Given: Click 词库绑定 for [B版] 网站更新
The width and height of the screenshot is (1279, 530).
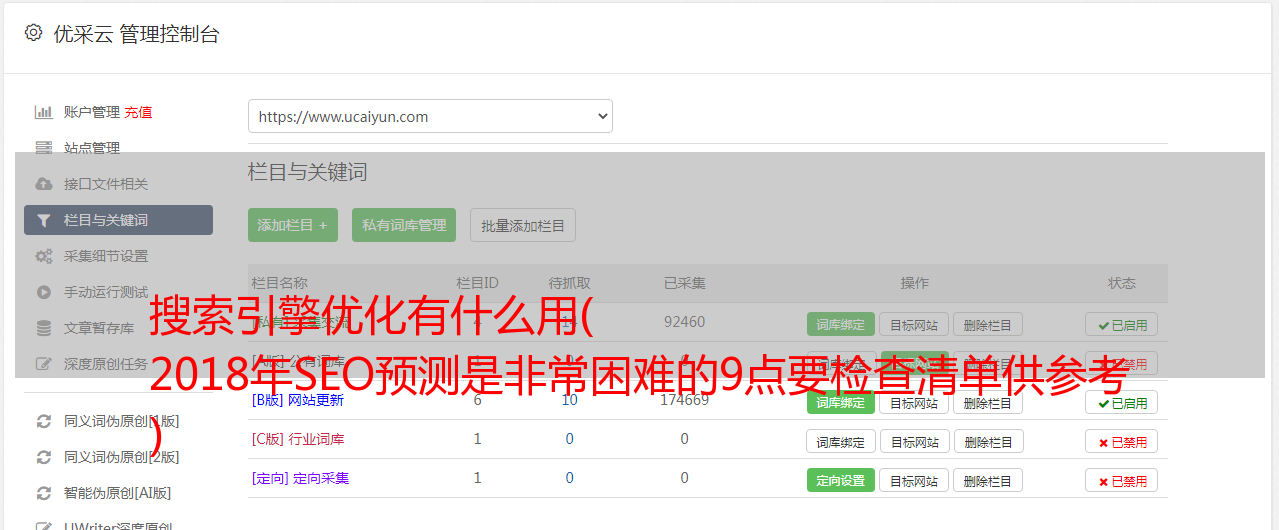Looking at the screenshot, I should tap(841, 402).
